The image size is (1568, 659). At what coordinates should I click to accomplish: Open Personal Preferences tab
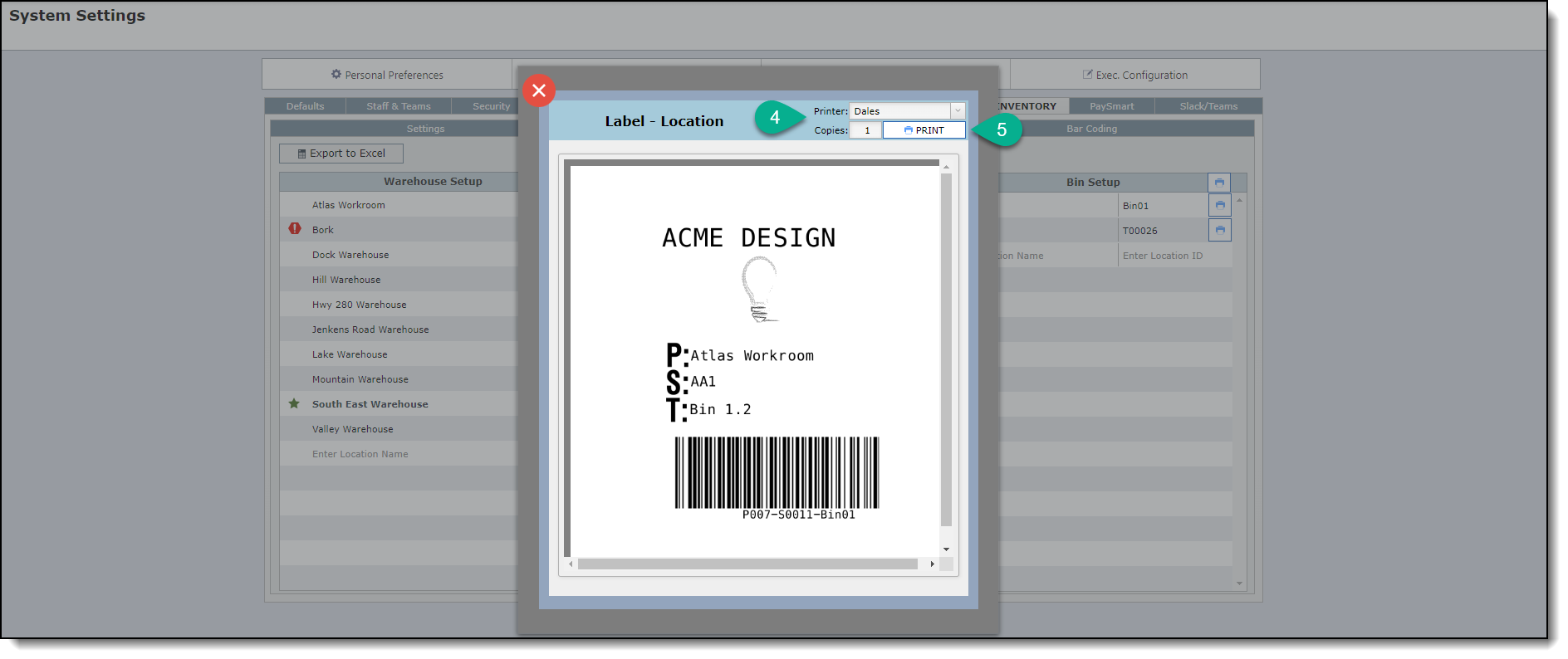(387, 75)
